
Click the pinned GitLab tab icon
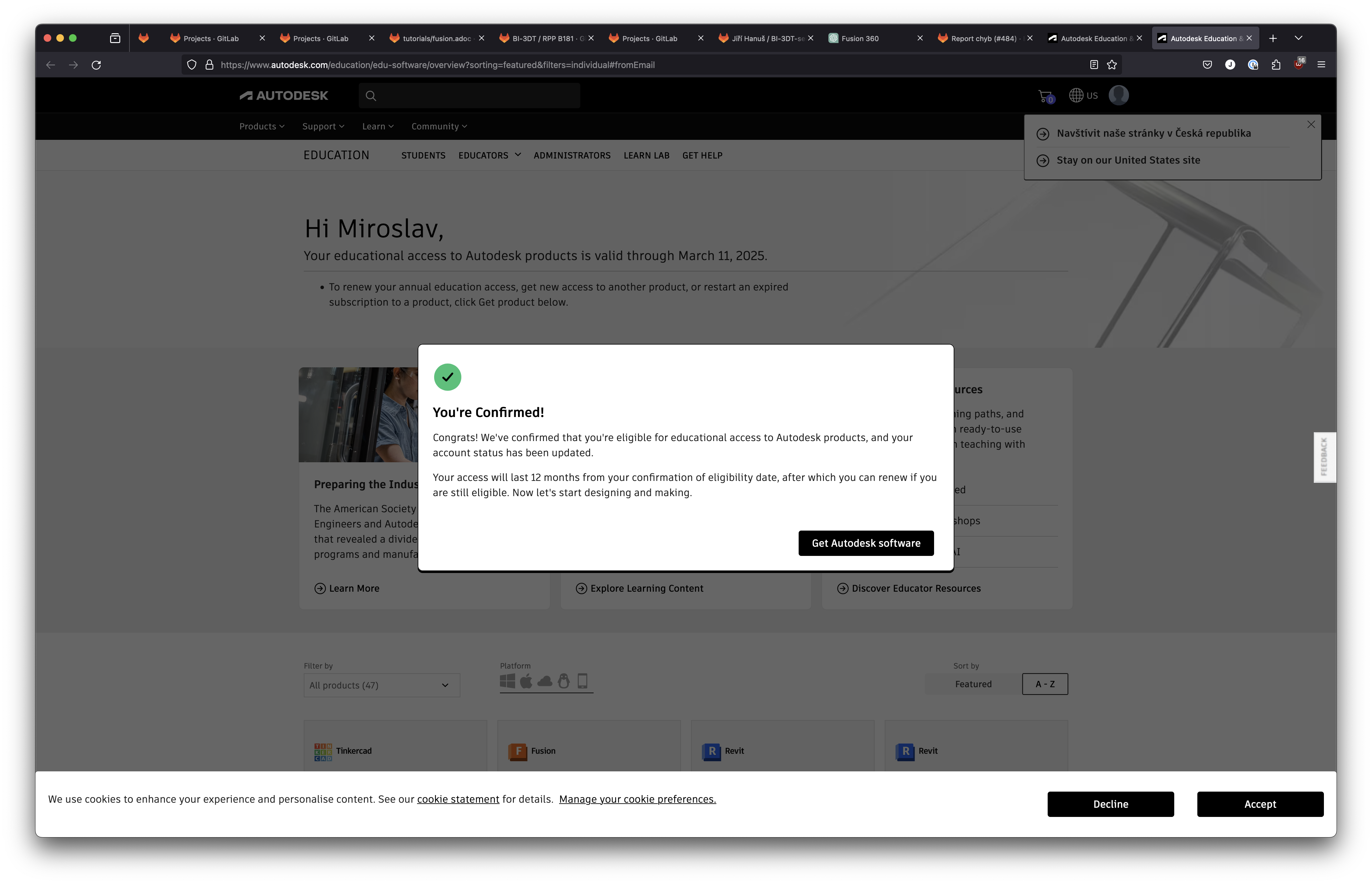pyautogui.click(x=144, y=39)
